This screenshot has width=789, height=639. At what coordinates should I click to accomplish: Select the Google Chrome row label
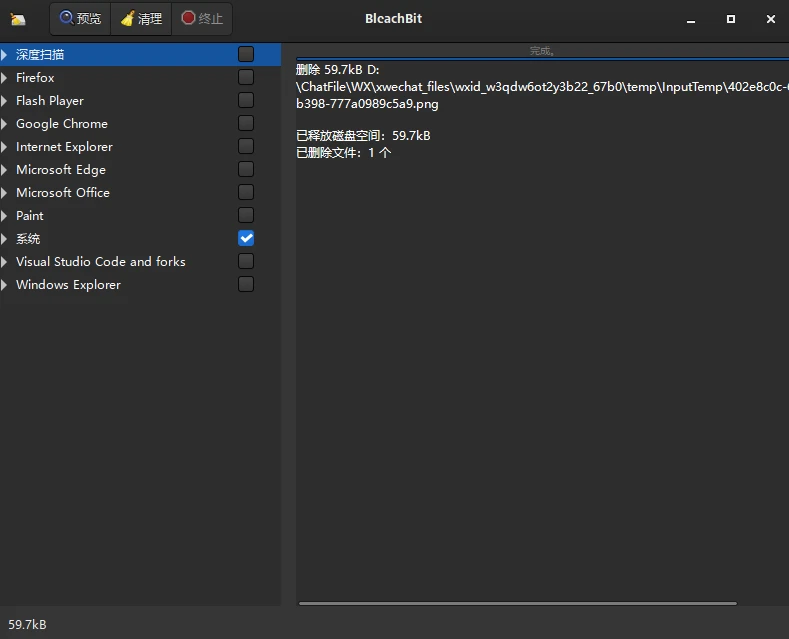point(62,124)
